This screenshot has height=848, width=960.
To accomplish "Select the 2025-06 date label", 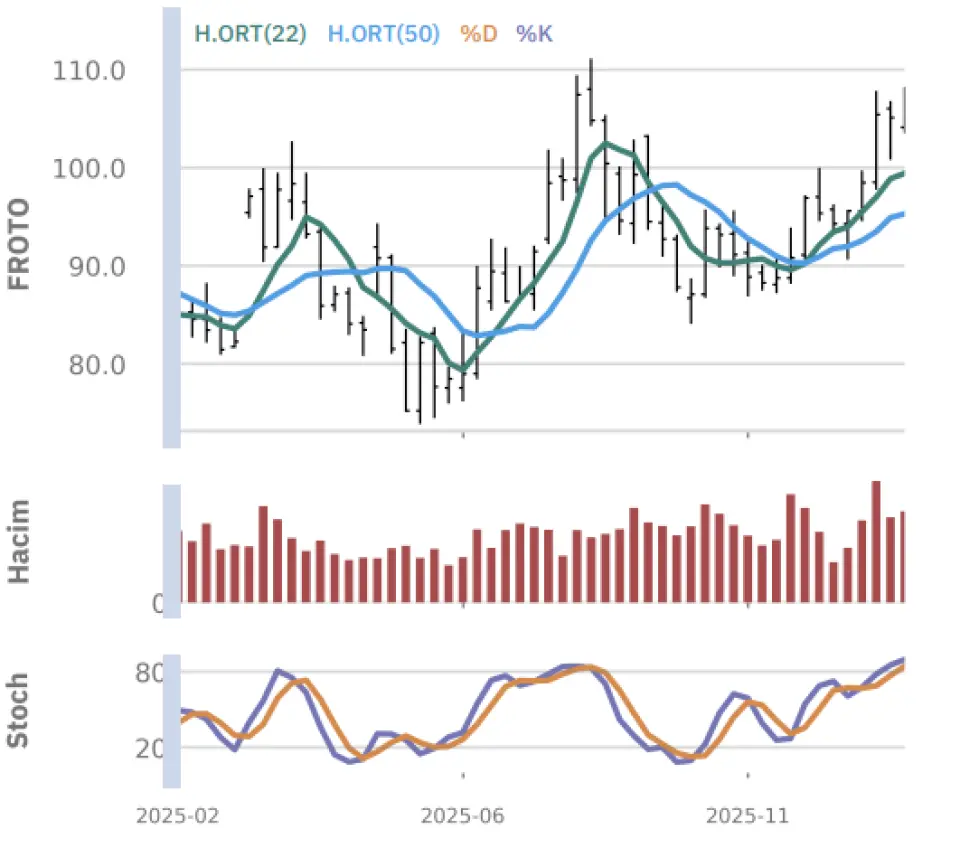I will coord(462,816).
